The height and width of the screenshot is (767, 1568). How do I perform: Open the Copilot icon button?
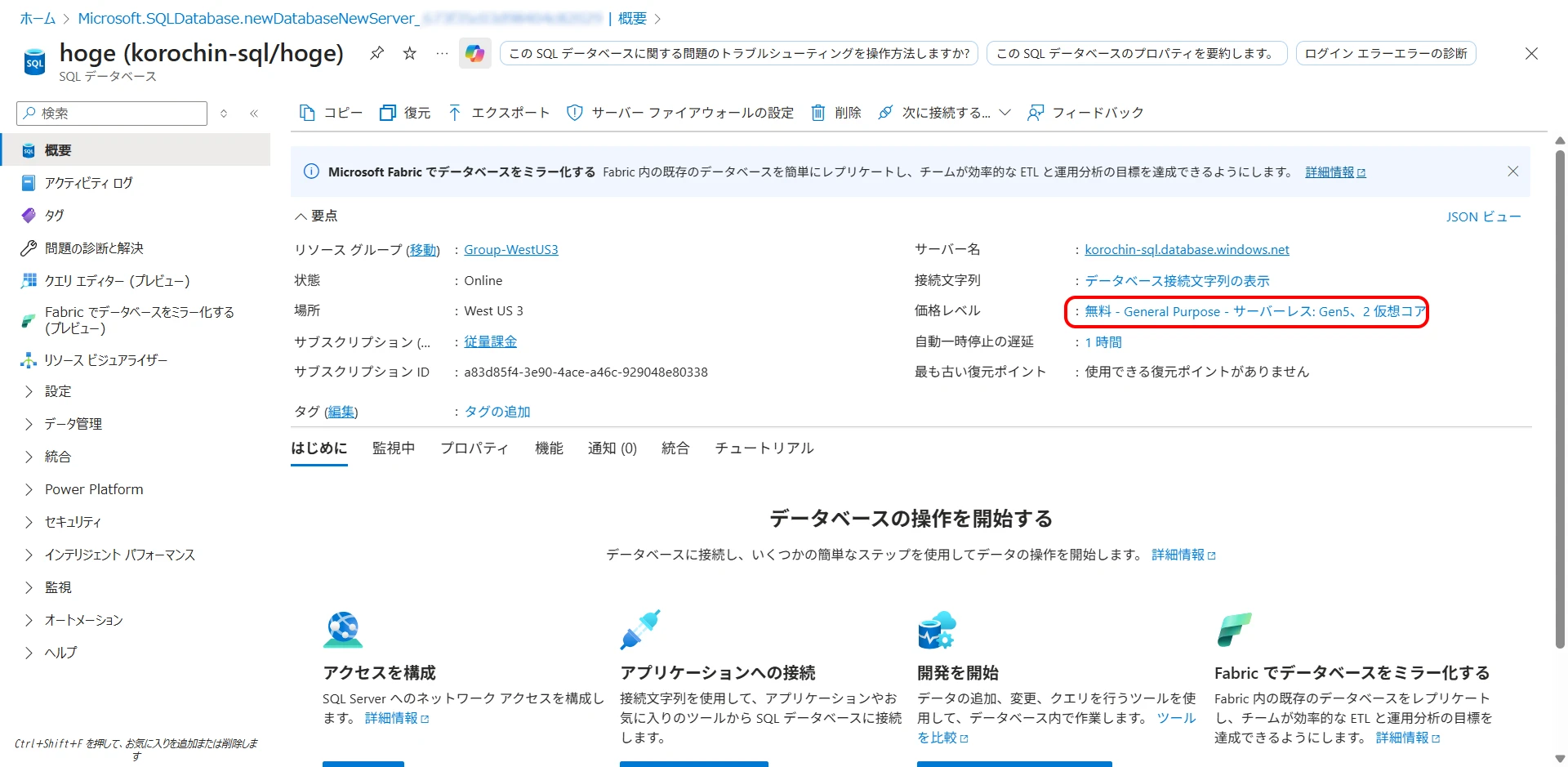coord(474,53)
